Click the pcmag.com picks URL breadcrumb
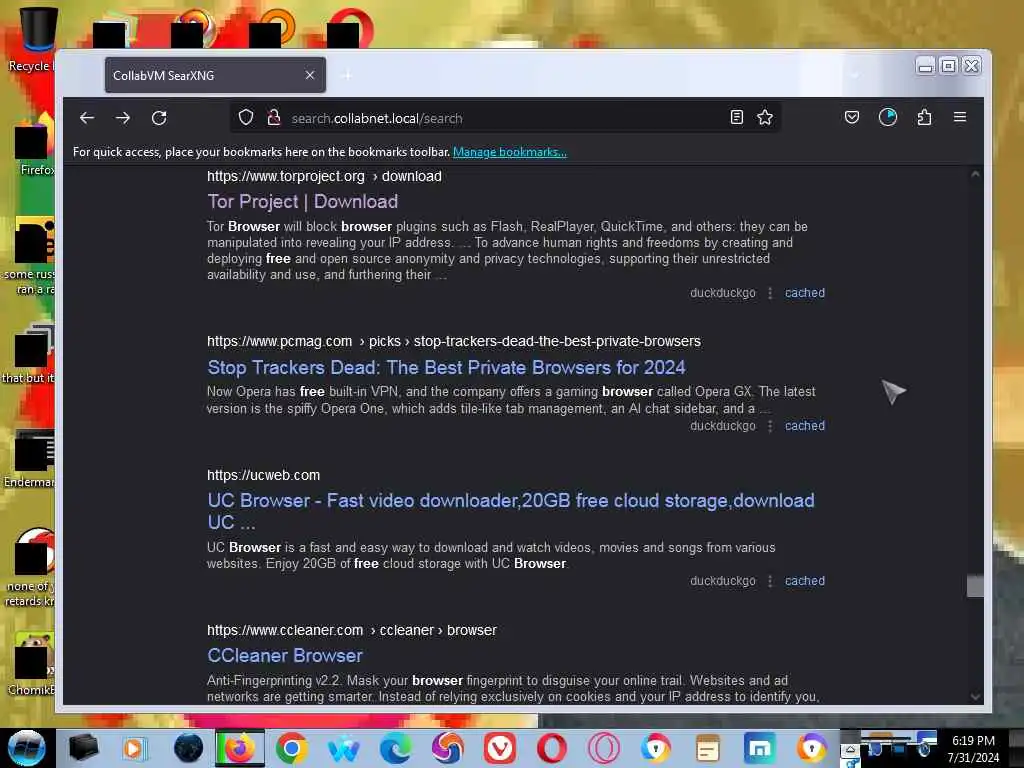This screenshot has width=1024, height=768. (454, 341)
